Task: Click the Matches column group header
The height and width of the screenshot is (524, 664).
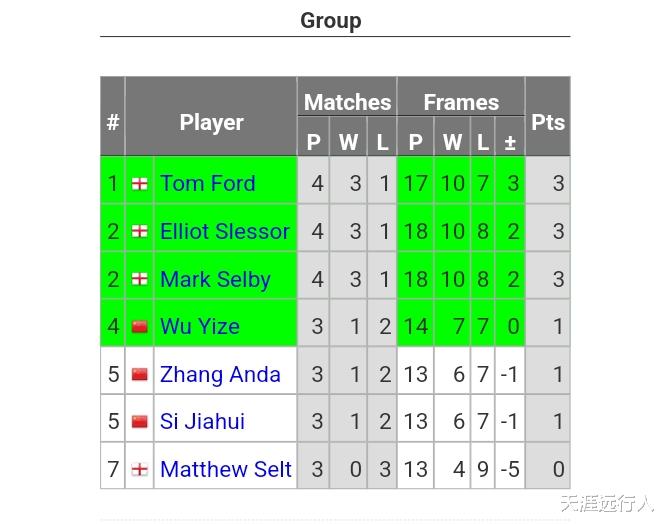Action: point(347,102)
